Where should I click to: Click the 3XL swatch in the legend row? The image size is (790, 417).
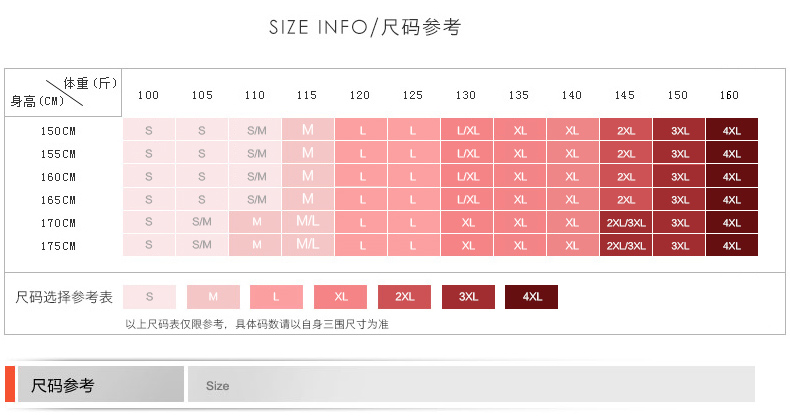point(468,297)
